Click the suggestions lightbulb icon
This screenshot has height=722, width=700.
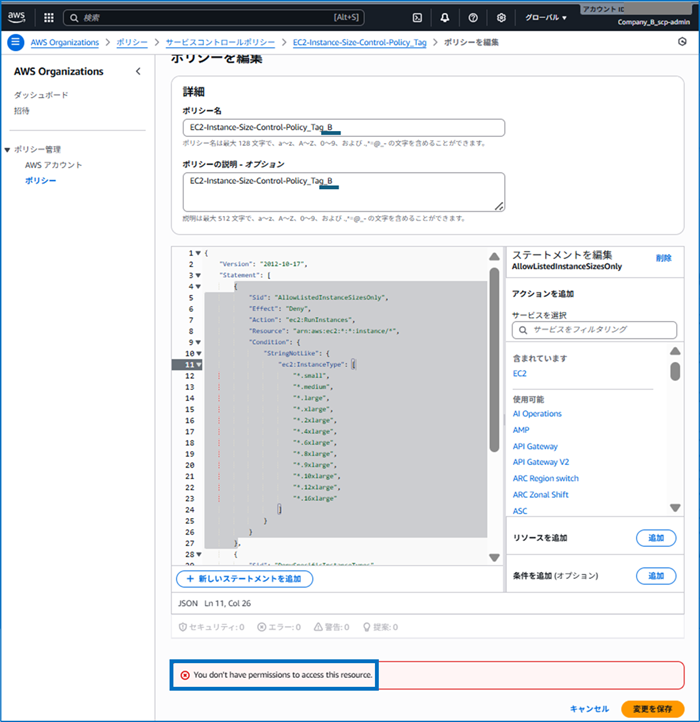point(367,627)
